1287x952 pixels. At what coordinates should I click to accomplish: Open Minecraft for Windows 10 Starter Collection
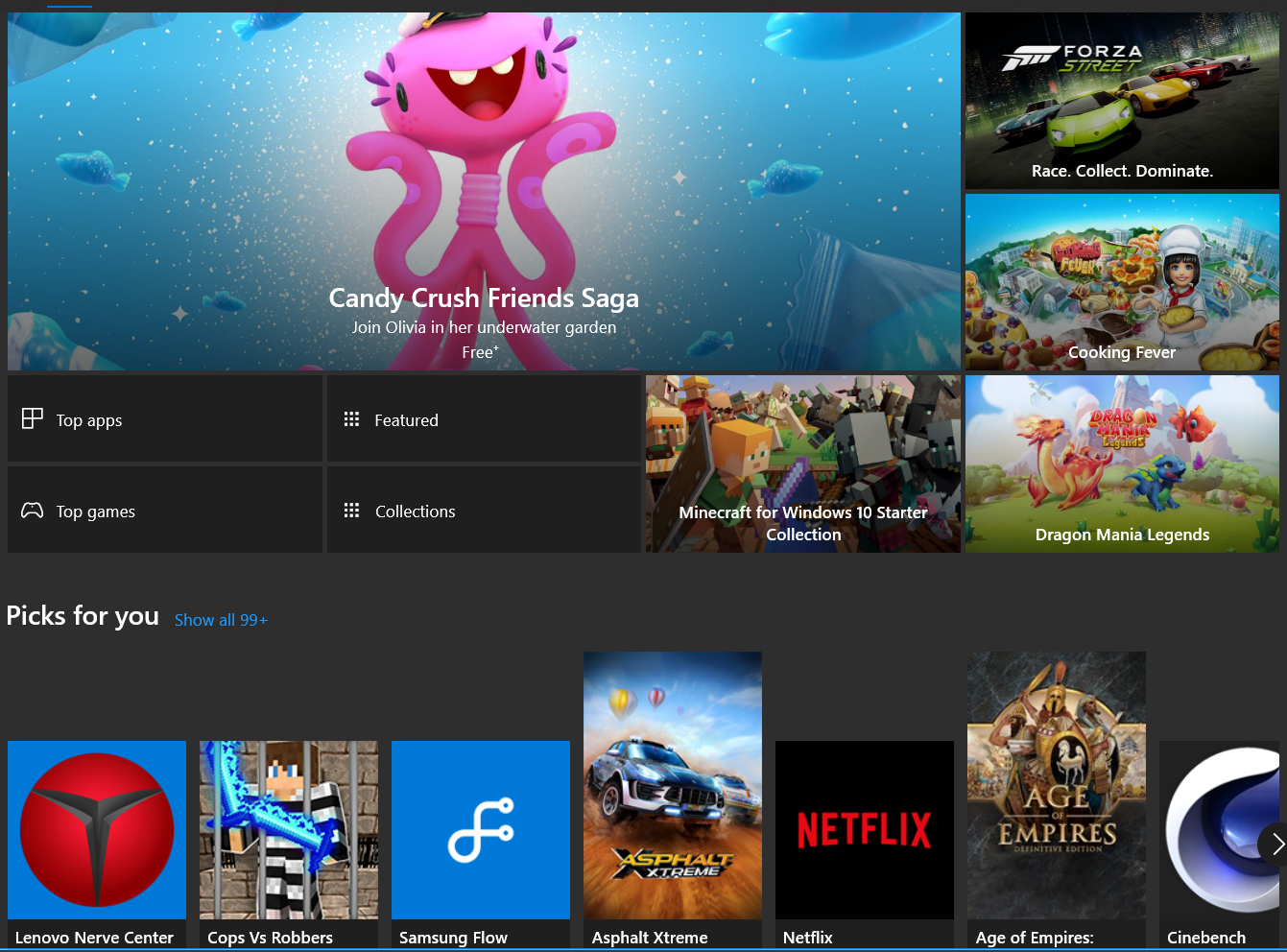coord(802,464)
